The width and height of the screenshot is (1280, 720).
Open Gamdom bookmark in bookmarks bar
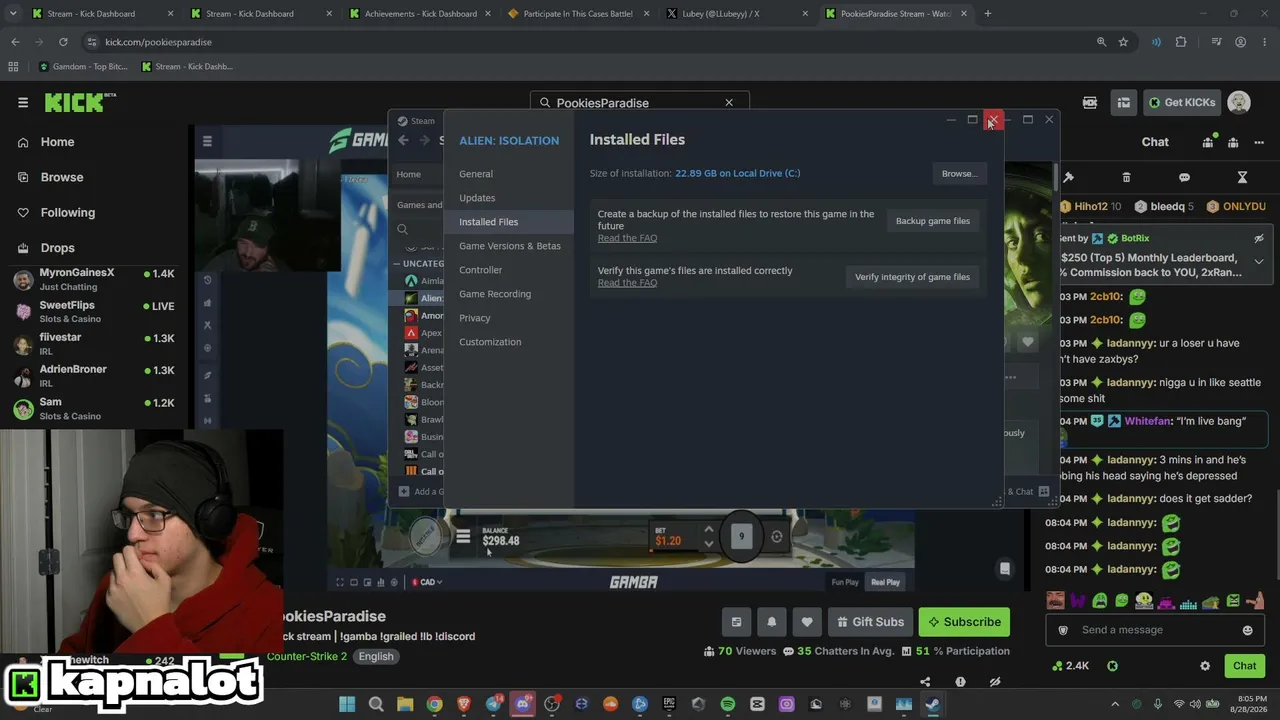(x=84, y=67)
